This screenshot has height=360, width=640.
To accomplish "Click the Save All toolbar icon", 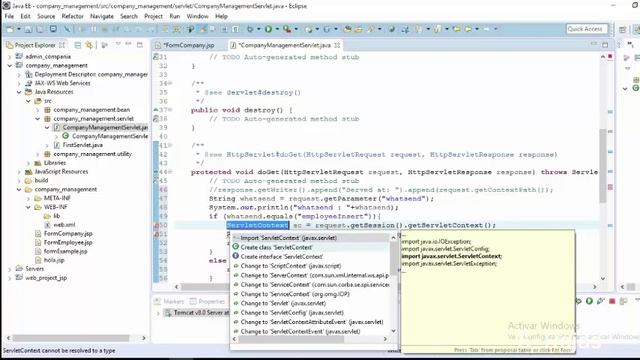I will tap(40, 29).
